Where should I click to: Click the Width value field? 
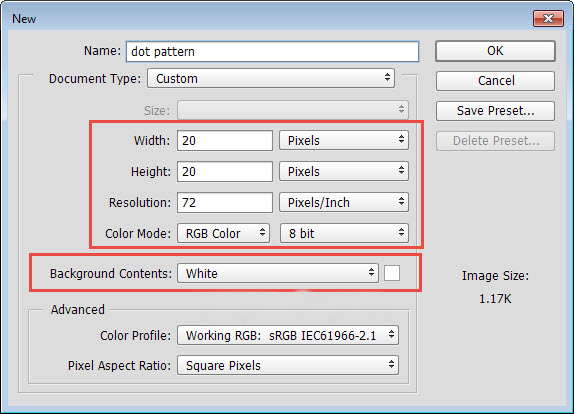coord(225,141)
